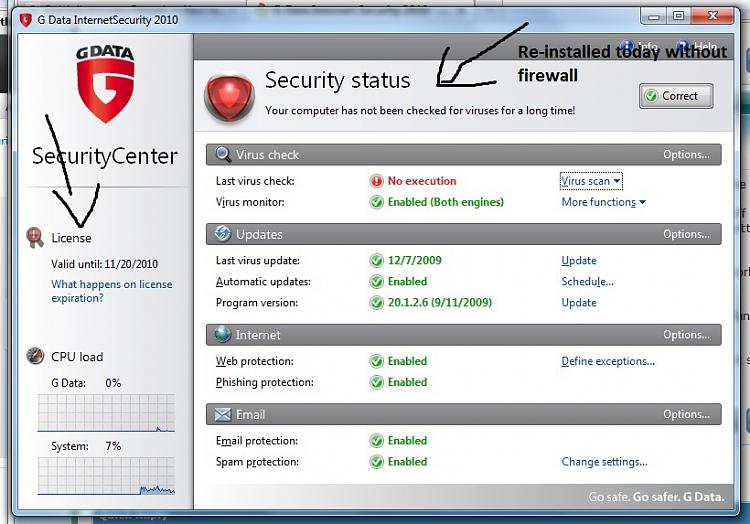This screenshot has height=524, width=750.
Task: Click the Email section envelope icon
Action: tap(223, 414)
